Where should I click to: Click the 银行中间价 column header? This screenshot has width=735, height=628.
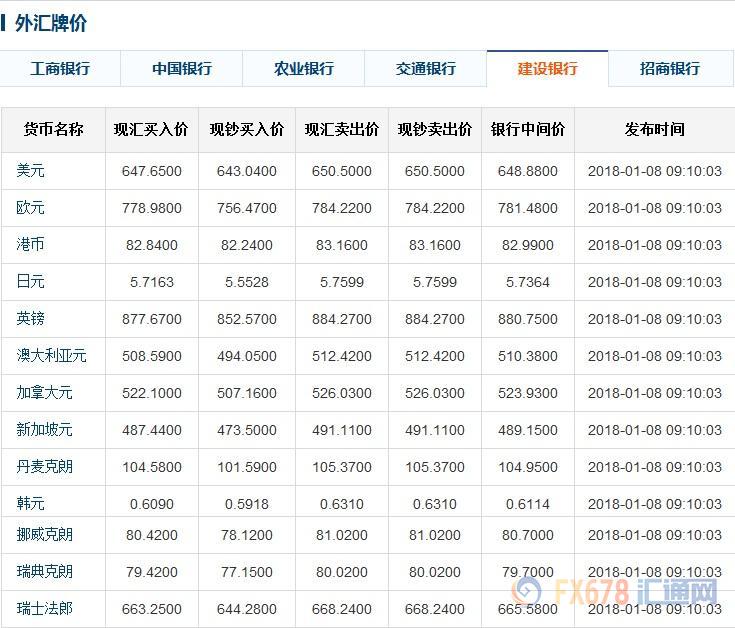528,129
